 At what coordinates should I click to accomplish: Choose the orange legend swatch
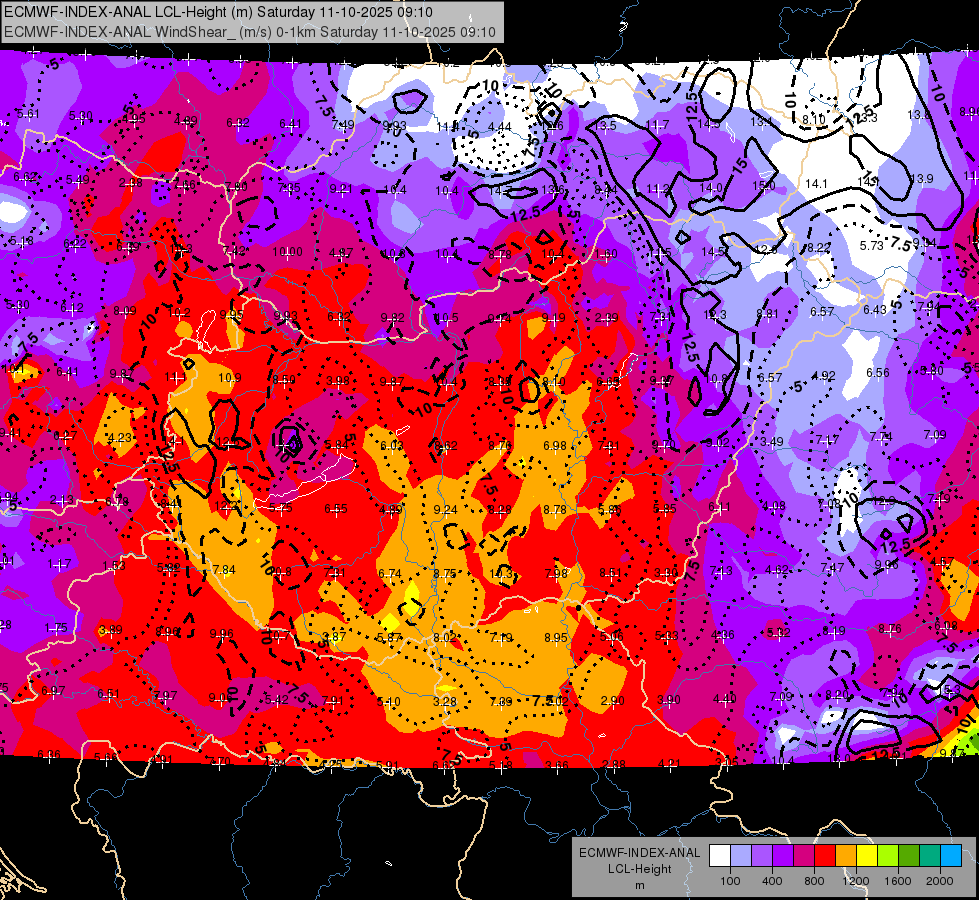846,856
